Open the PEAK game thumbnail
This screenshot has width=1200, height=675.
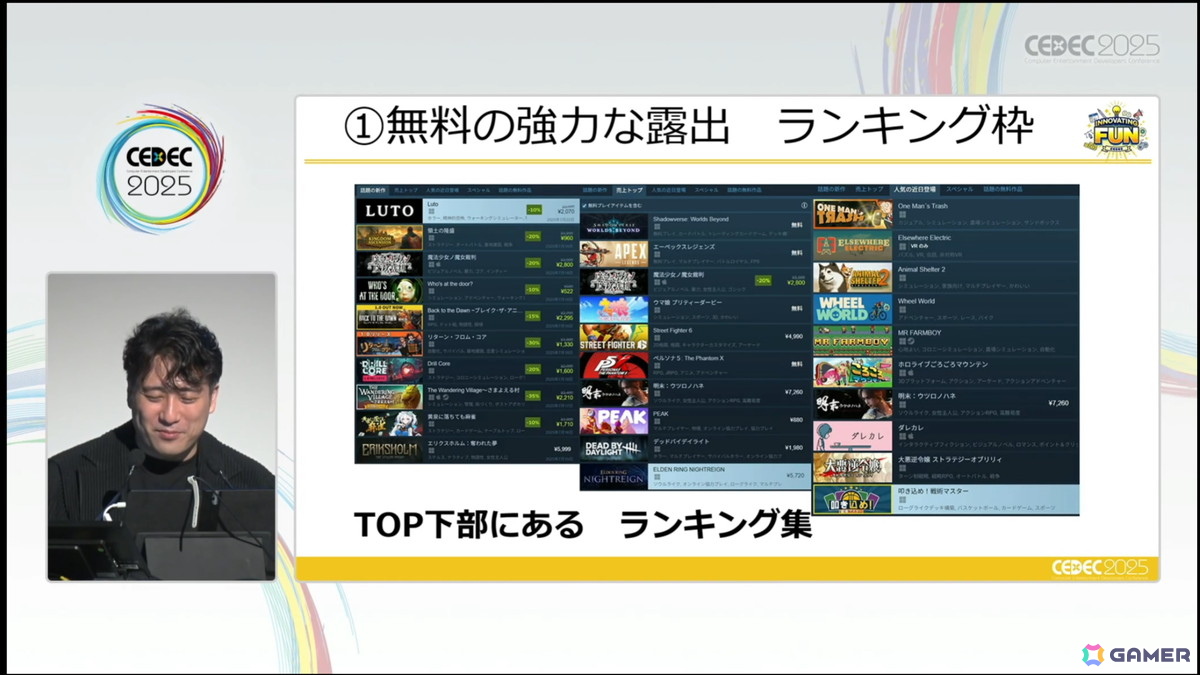click(x=614, y=421)
